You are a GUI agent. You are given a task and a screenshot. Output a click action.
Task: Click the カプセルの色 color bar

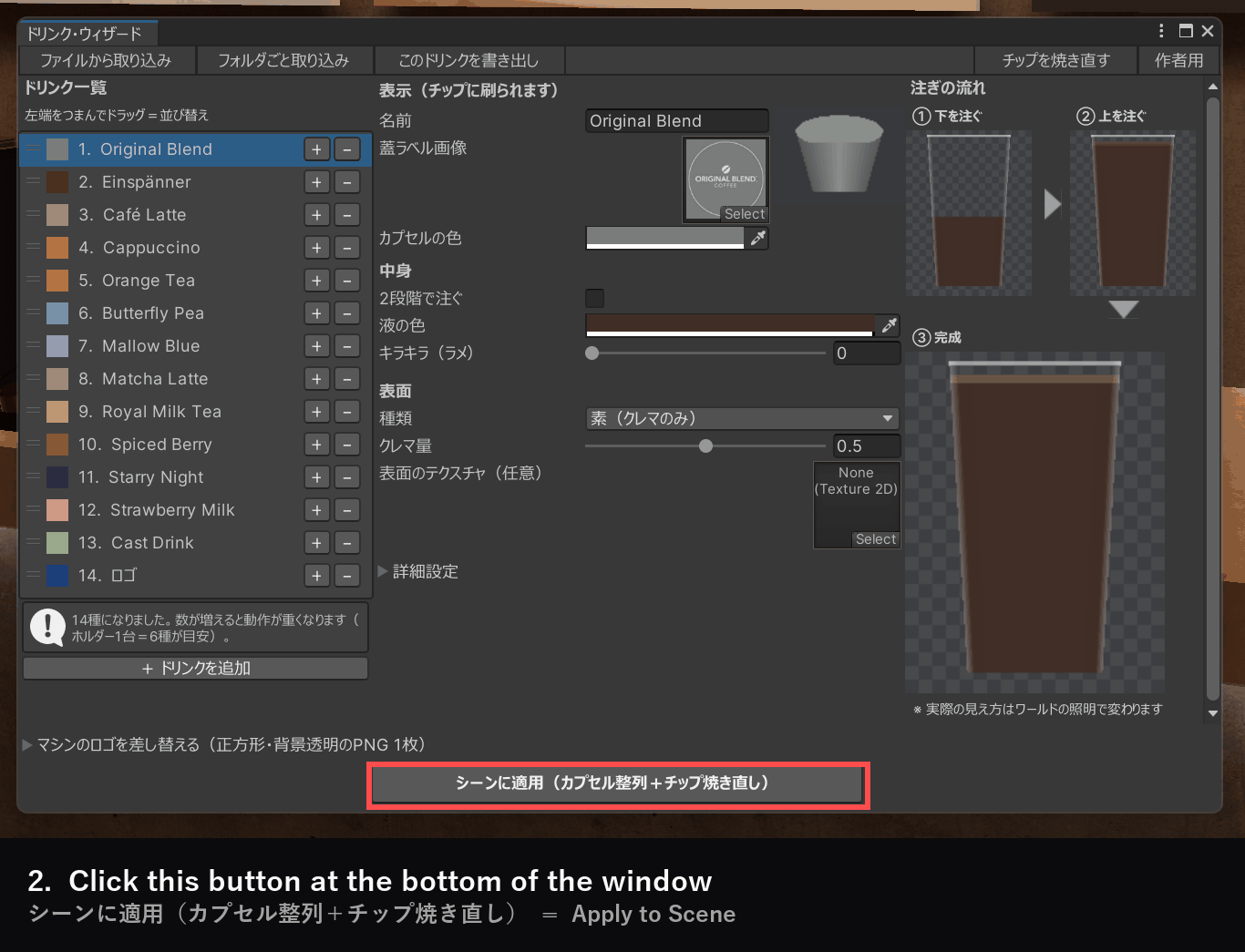665,239
